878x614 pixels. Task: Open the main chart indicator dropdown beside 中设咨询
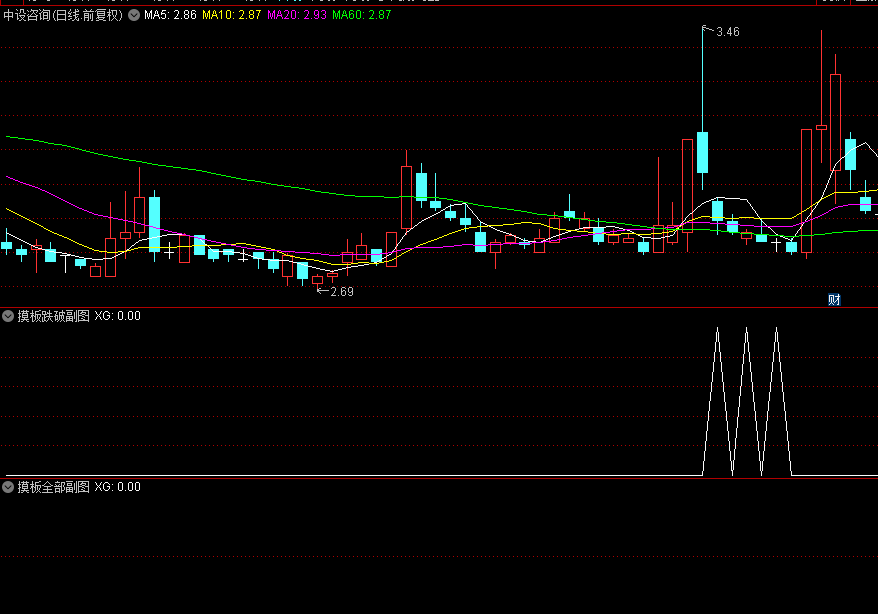[x=134, y=15]
